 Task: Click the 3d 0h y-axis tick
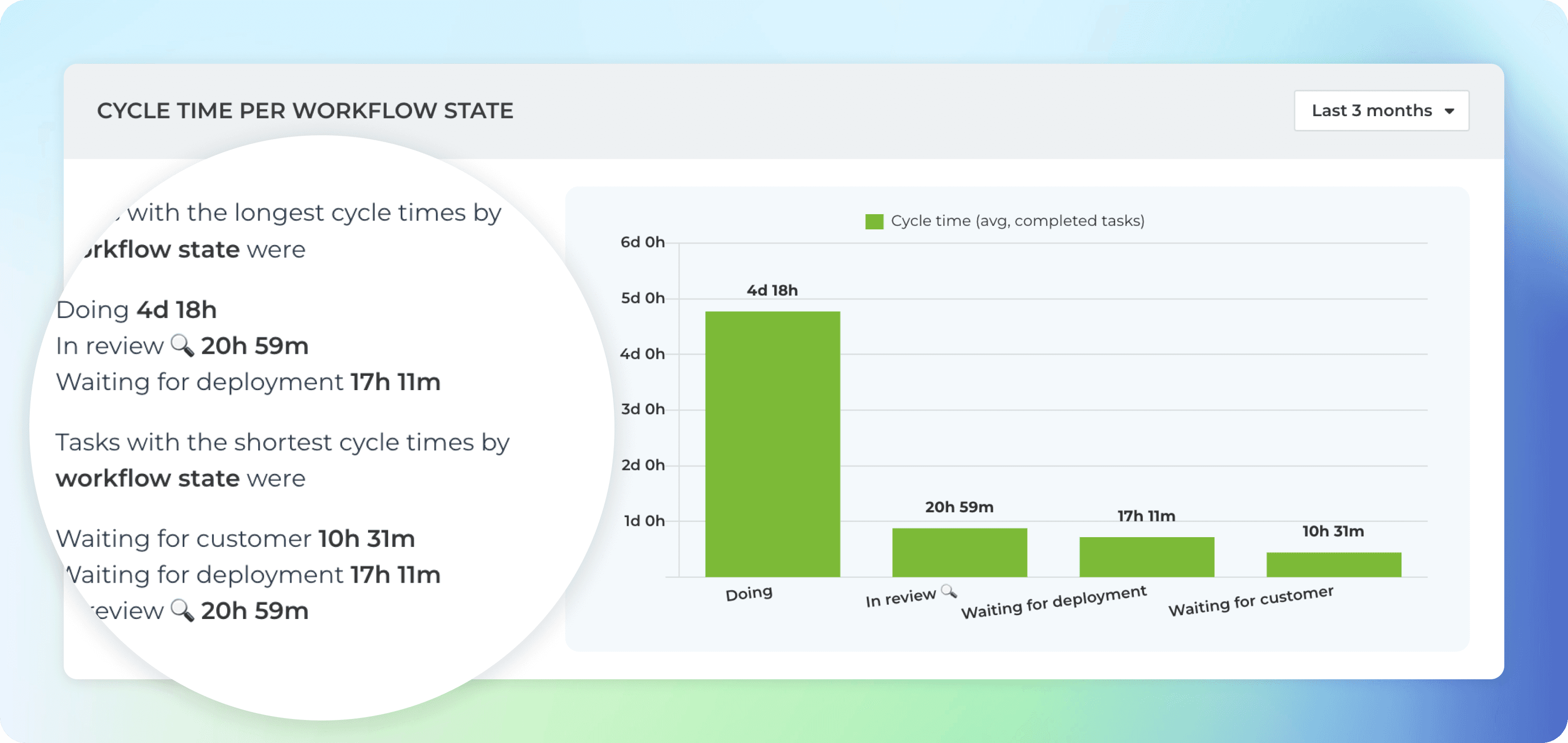point(642,409)
